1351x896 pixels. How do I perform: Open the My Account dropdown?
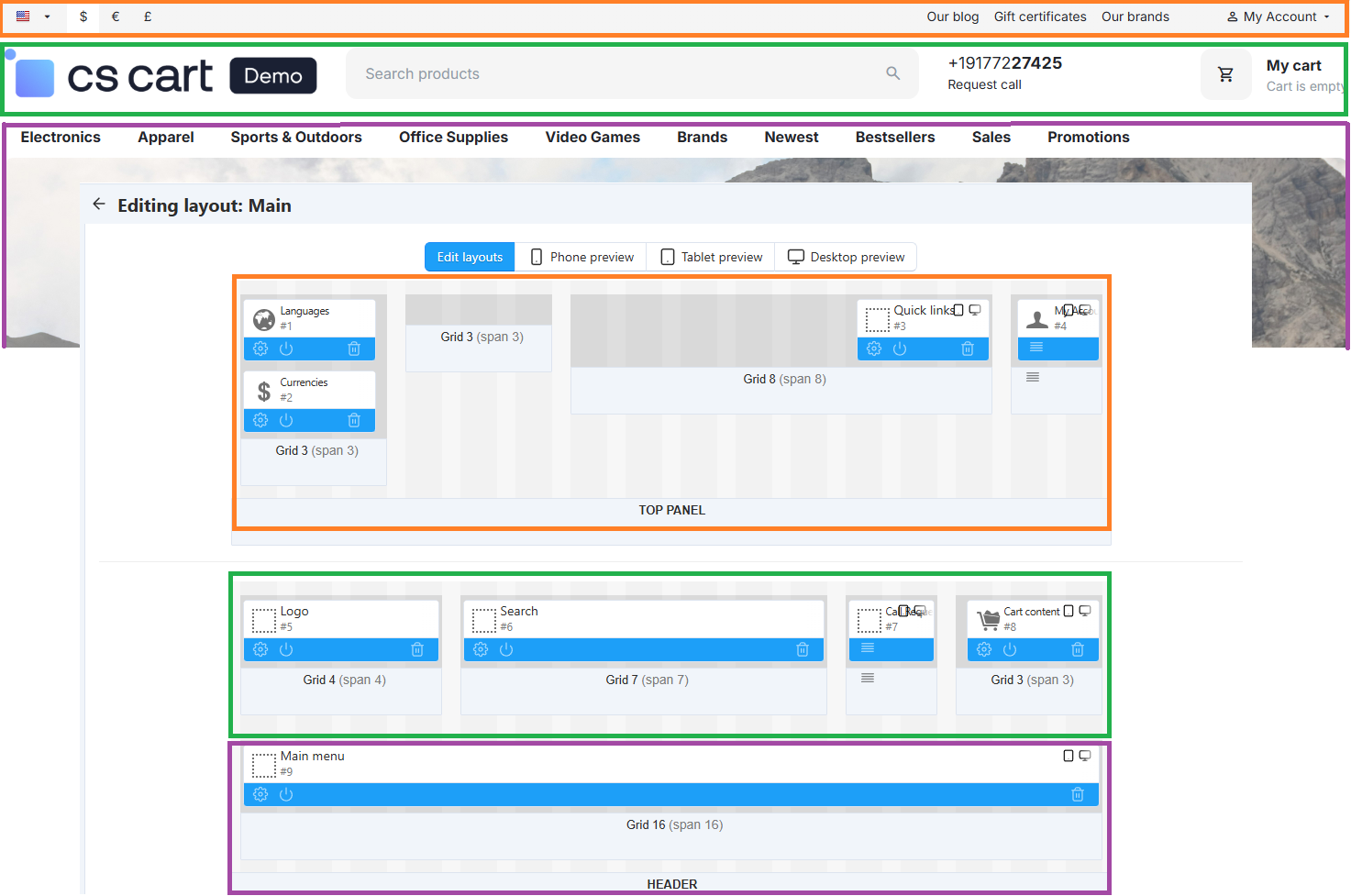tap(1279, 17)
